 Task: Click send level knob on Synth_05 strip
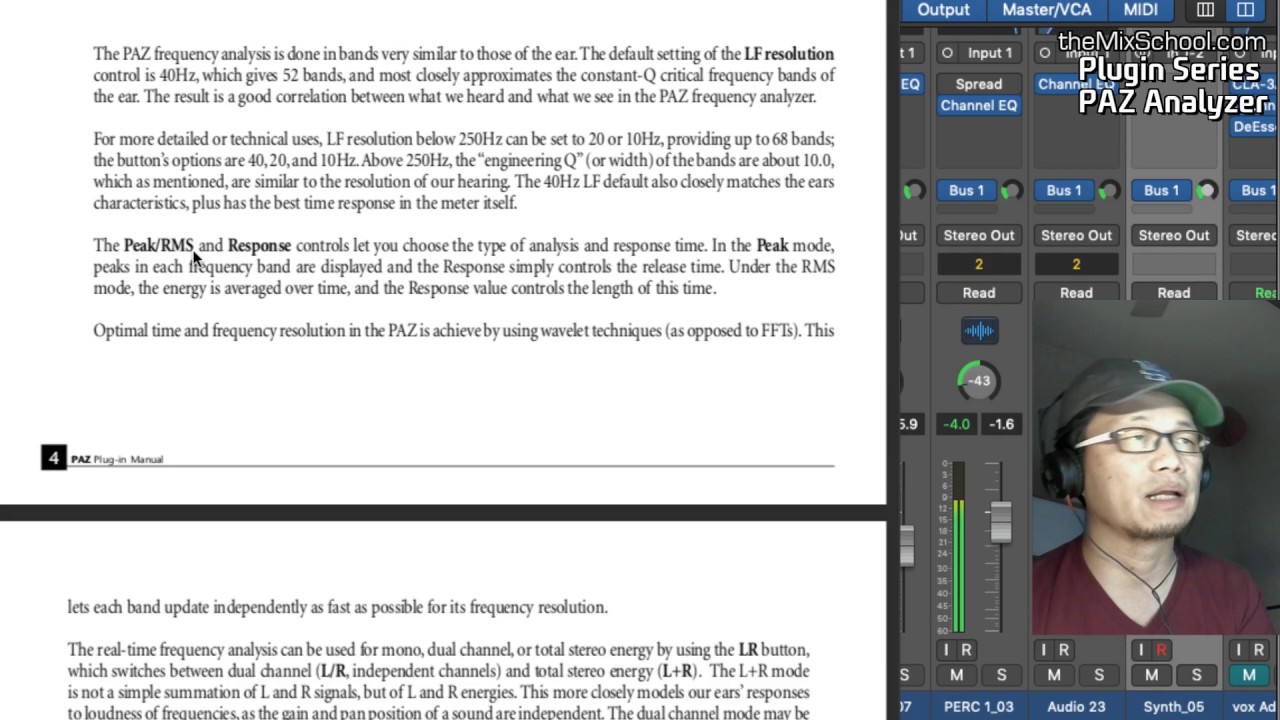tap(1207, 190)
